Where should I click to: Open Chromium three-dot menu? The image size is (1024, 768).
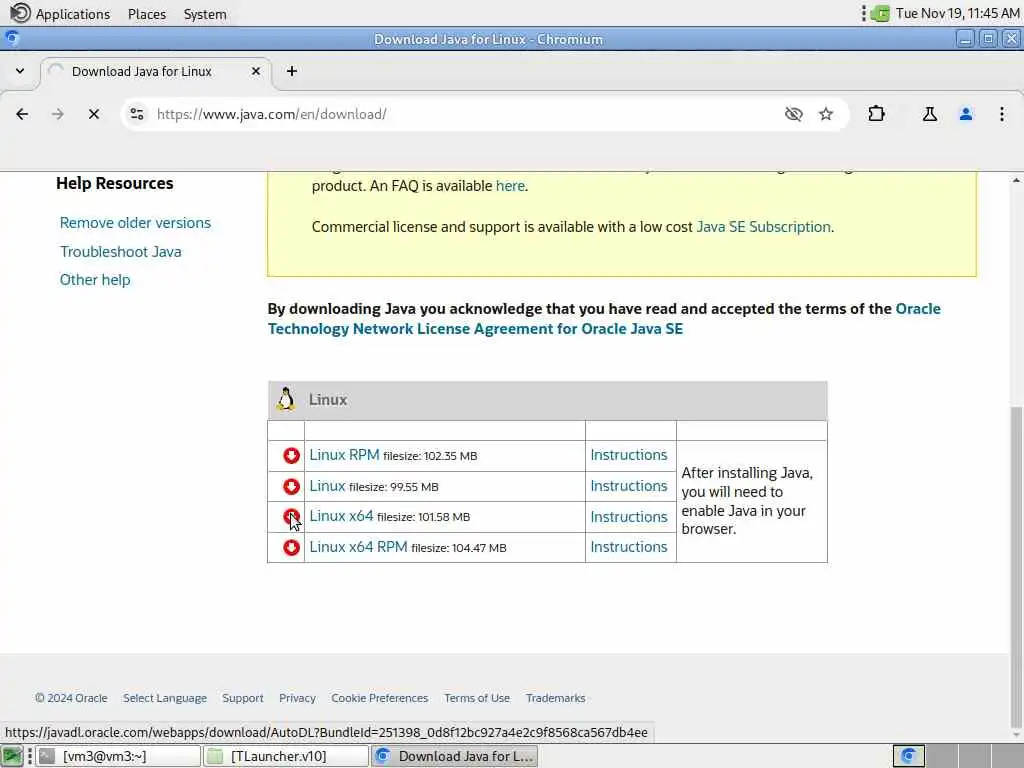tap(1002, 114)
